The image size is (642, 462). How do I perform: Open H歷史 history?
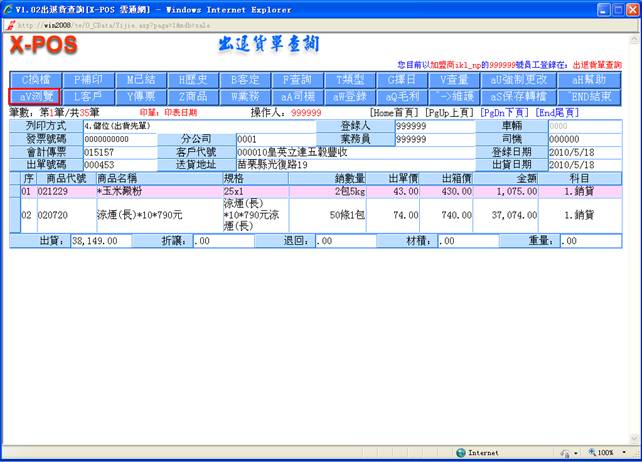(x=193, y=80)
